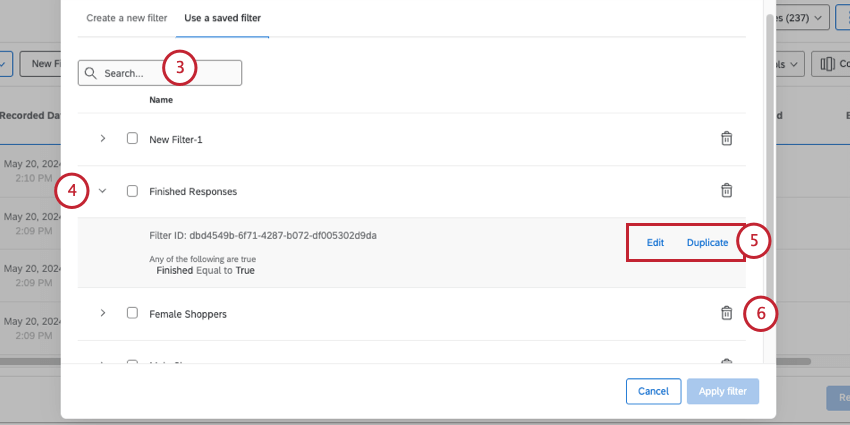The height and width of the screenshot is (425, 850).
Task: Click trash icon for Finished Responses
Action: [726, 190]
